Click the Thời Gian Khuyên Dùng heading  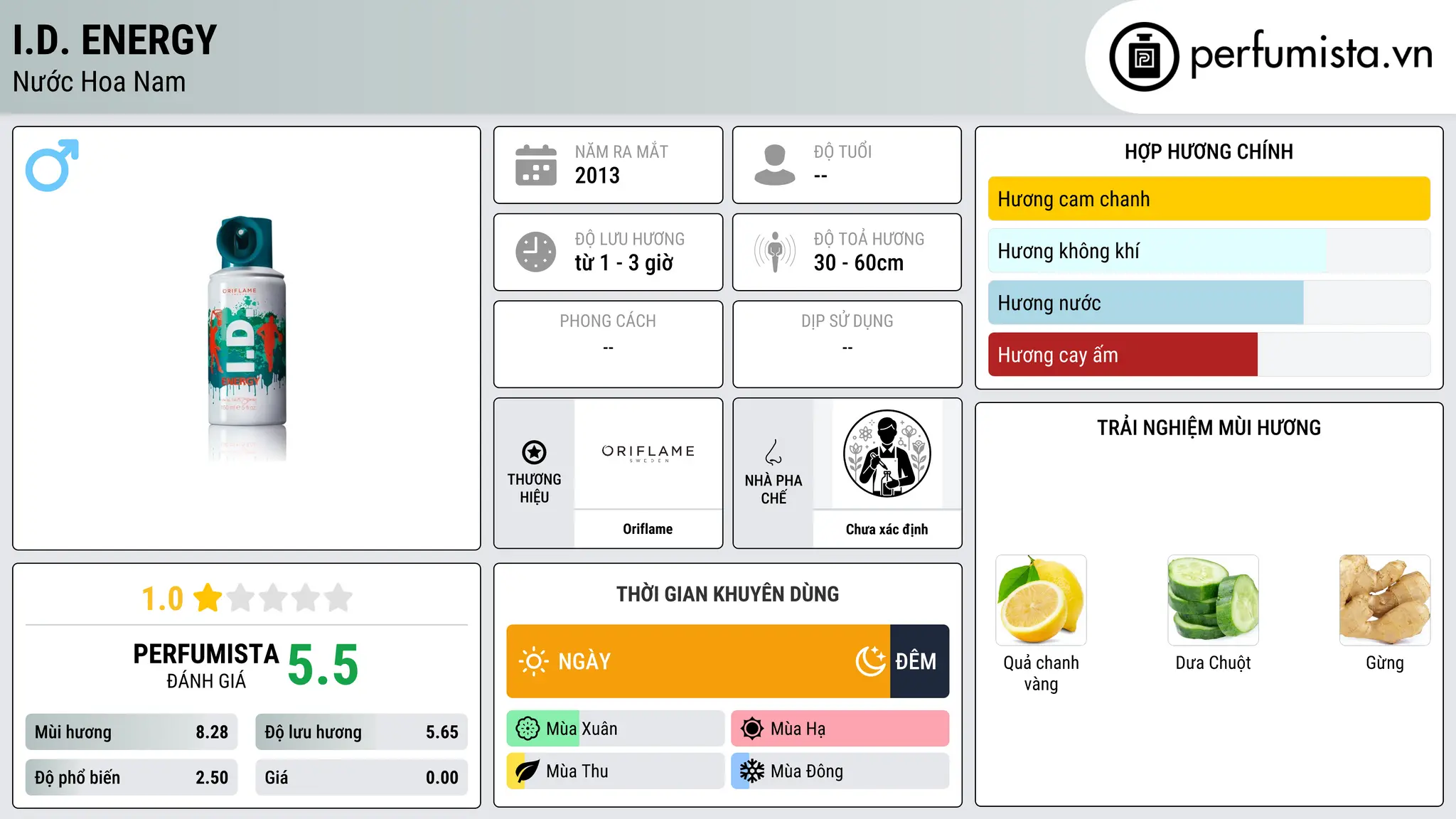727,594
